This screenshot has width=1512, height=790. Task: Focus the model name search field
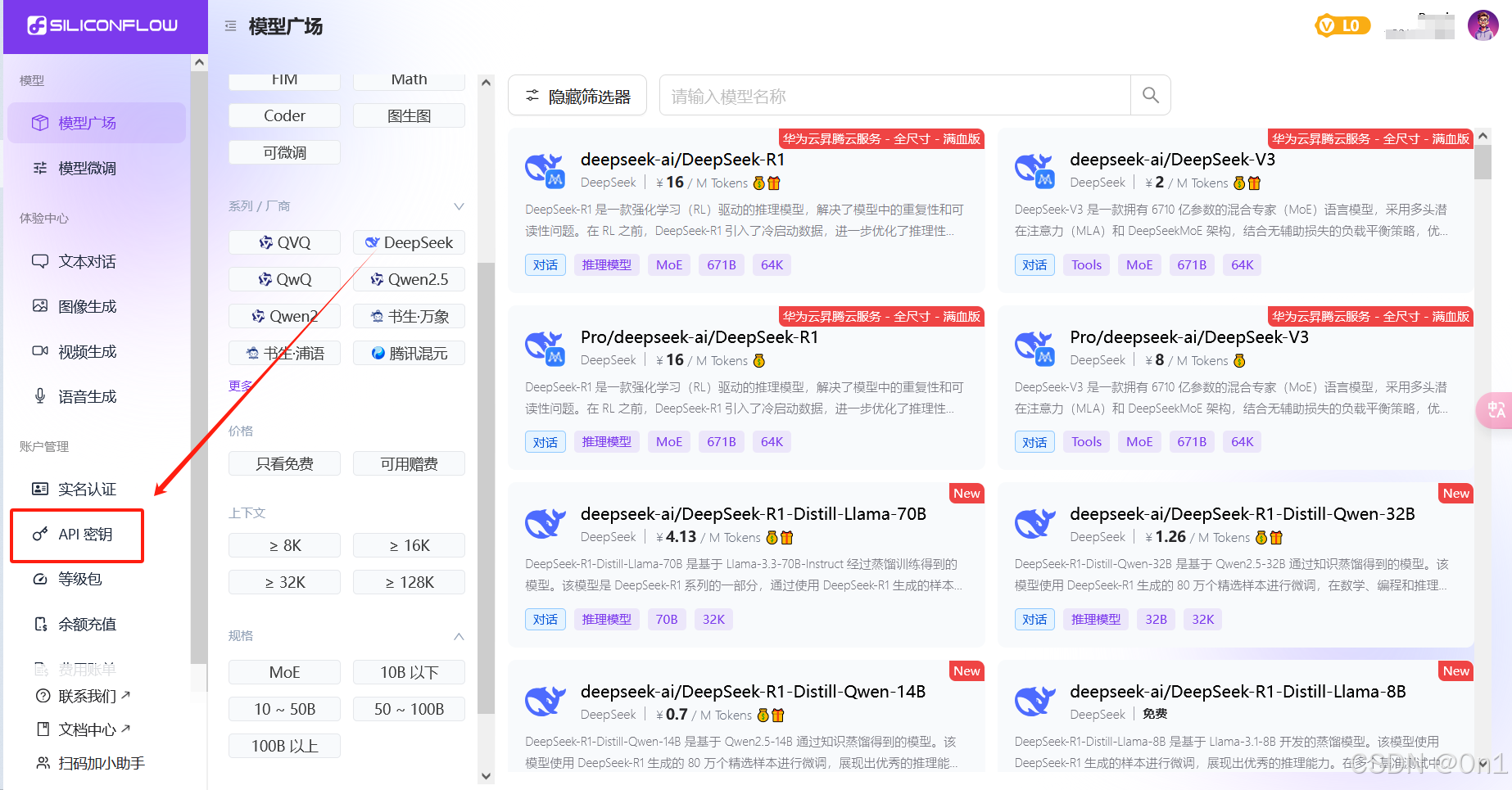[895, 96]
